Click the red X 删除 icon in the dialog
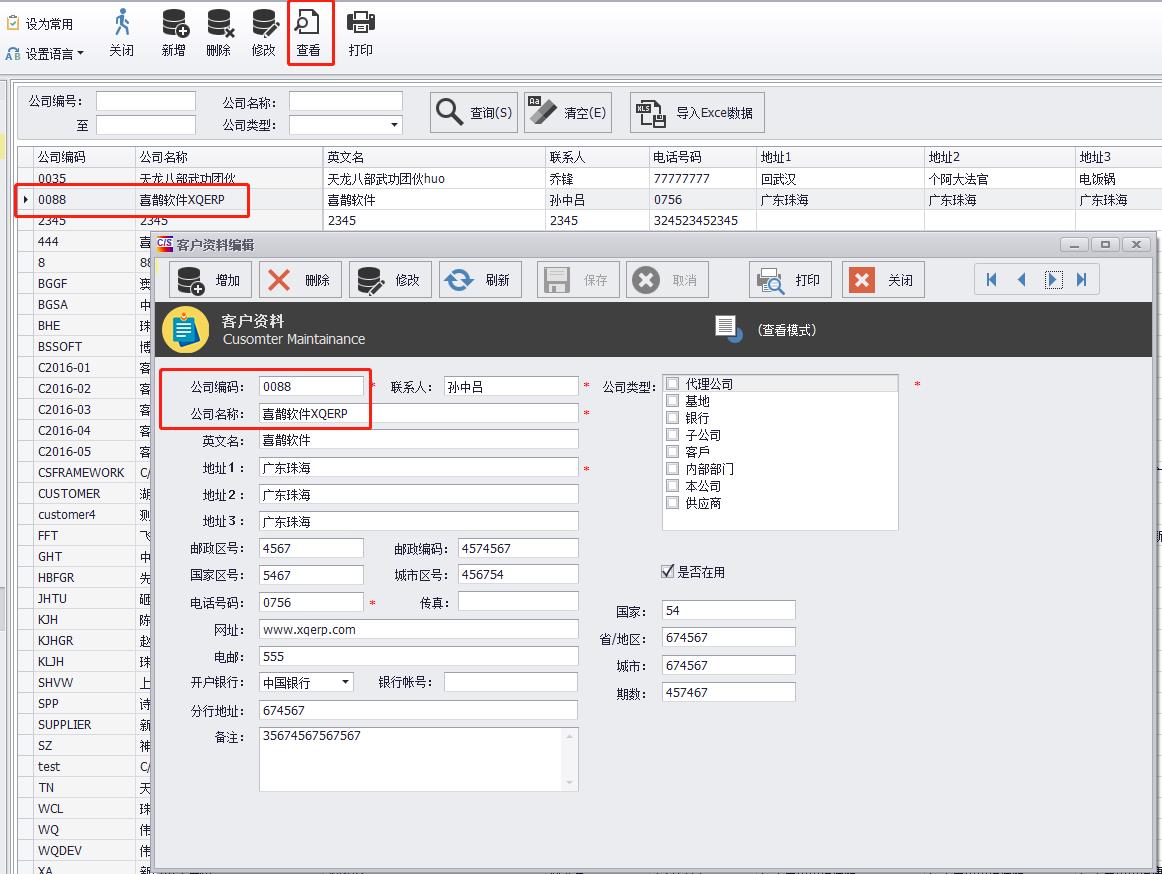The width and height of the screenshot is (1162, 874). [300, 279]
